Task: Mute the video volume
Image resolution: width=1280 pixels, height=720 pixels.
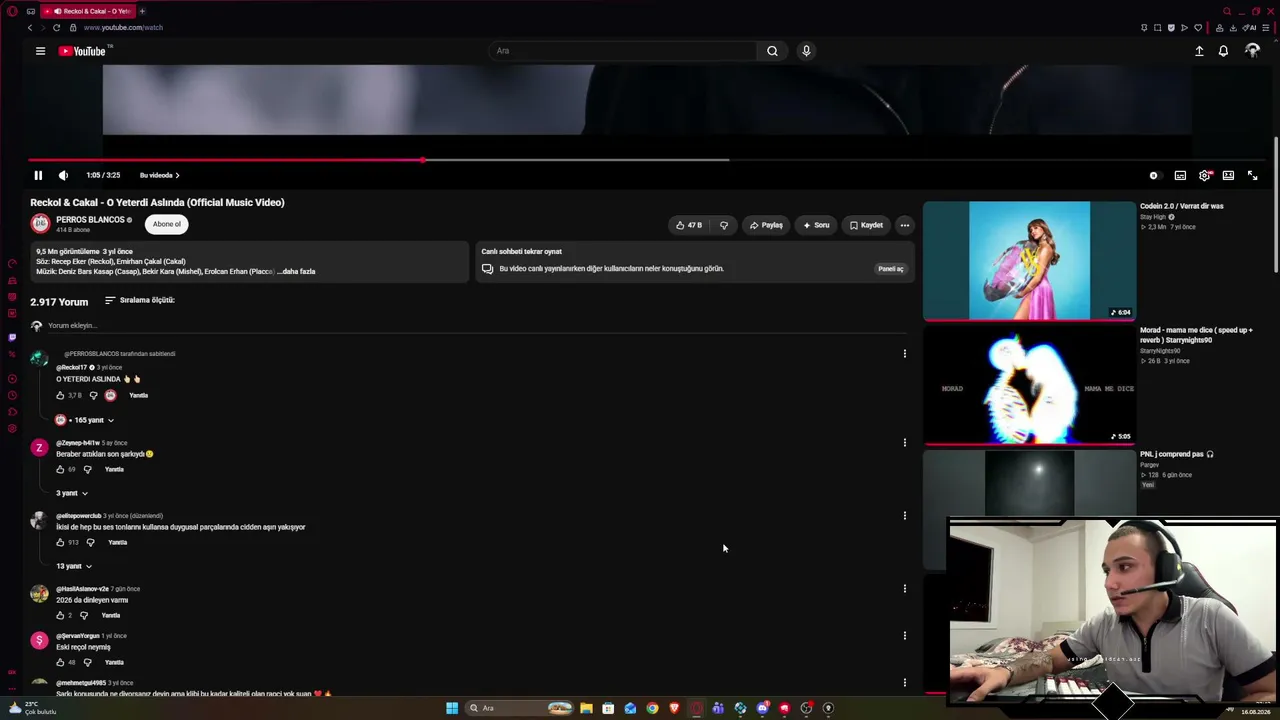Action: (x=63, y=175)
